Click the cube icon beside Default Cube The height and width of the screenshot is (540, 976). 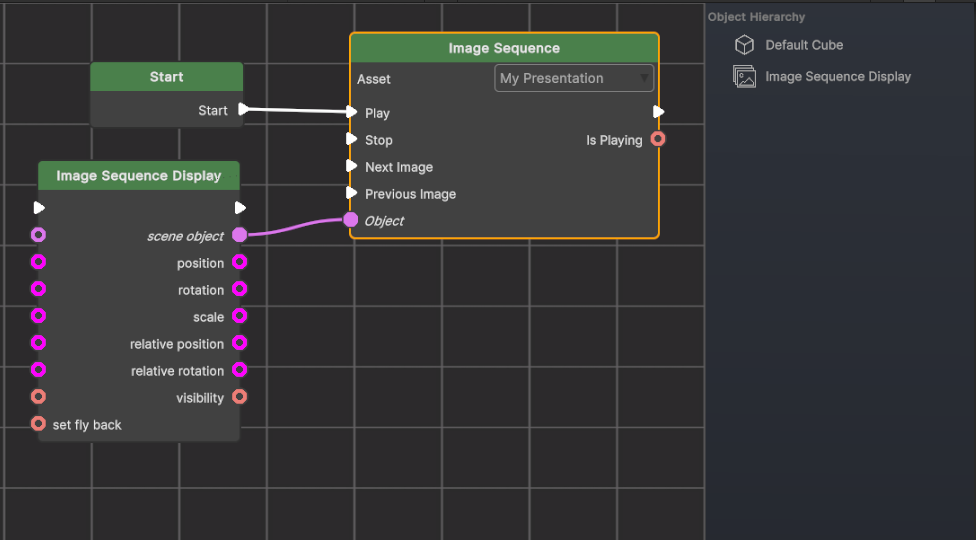pyautogui.click(x=744, y=45)
